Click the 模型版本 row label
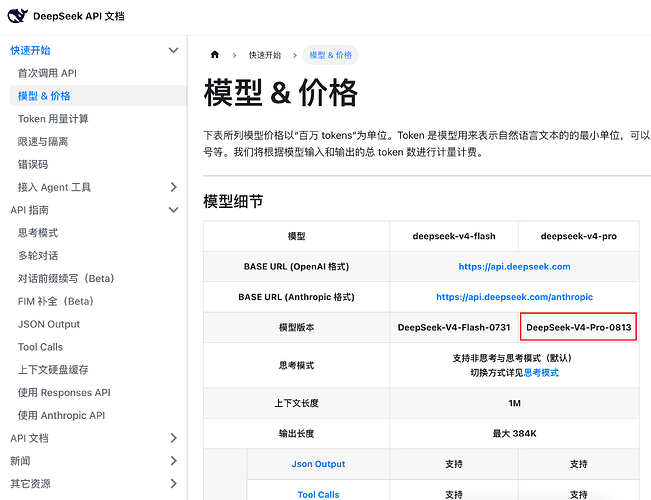The height and width of the screenshot is (500, 651). pos(296,327)
